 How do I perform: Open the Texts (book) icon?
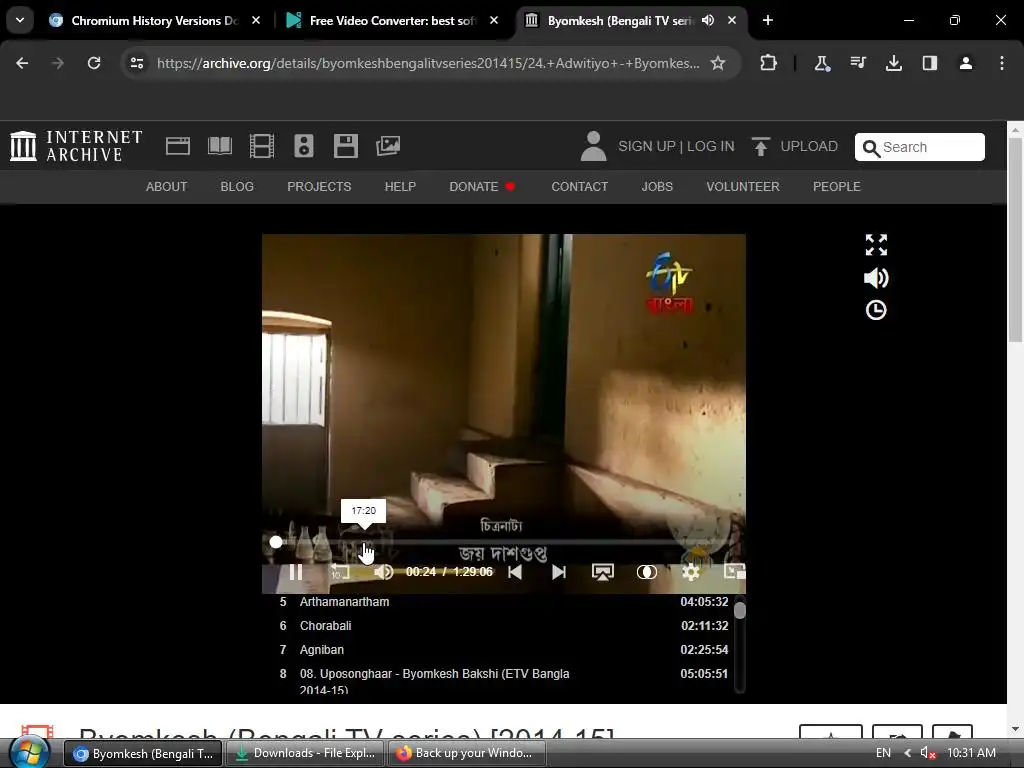(x=219, y=146)
